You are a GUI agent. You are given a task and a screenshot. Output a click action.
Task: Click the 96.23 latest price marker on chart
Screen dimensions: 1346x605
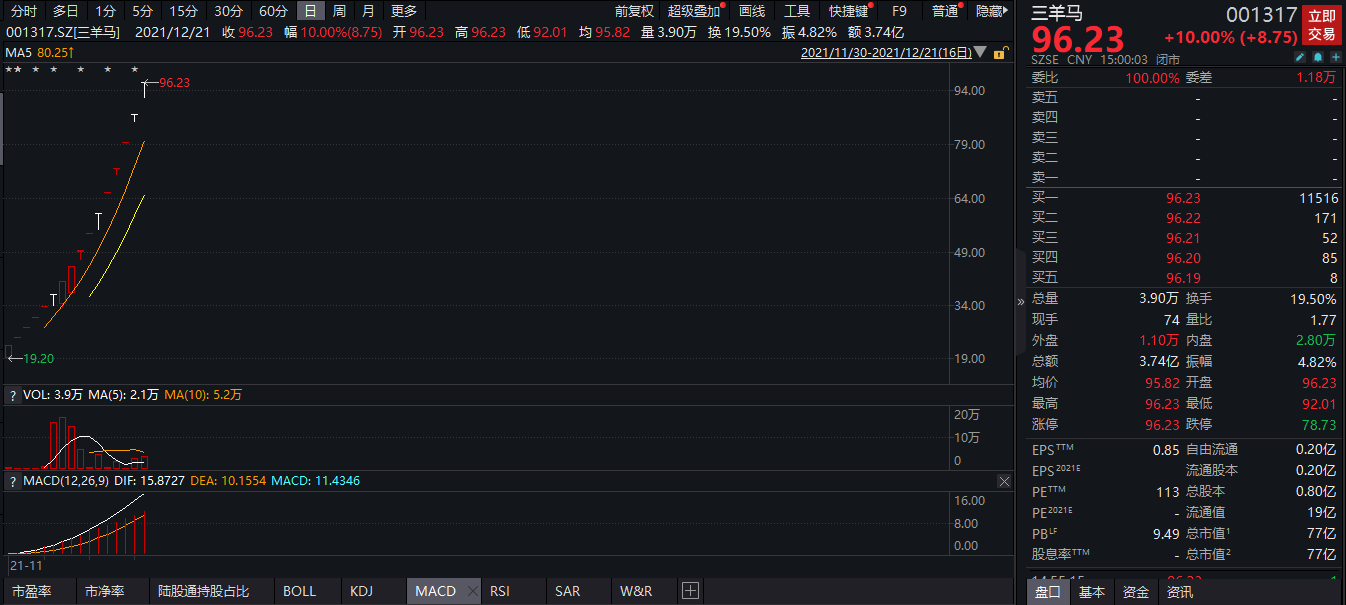coord(174,83)
